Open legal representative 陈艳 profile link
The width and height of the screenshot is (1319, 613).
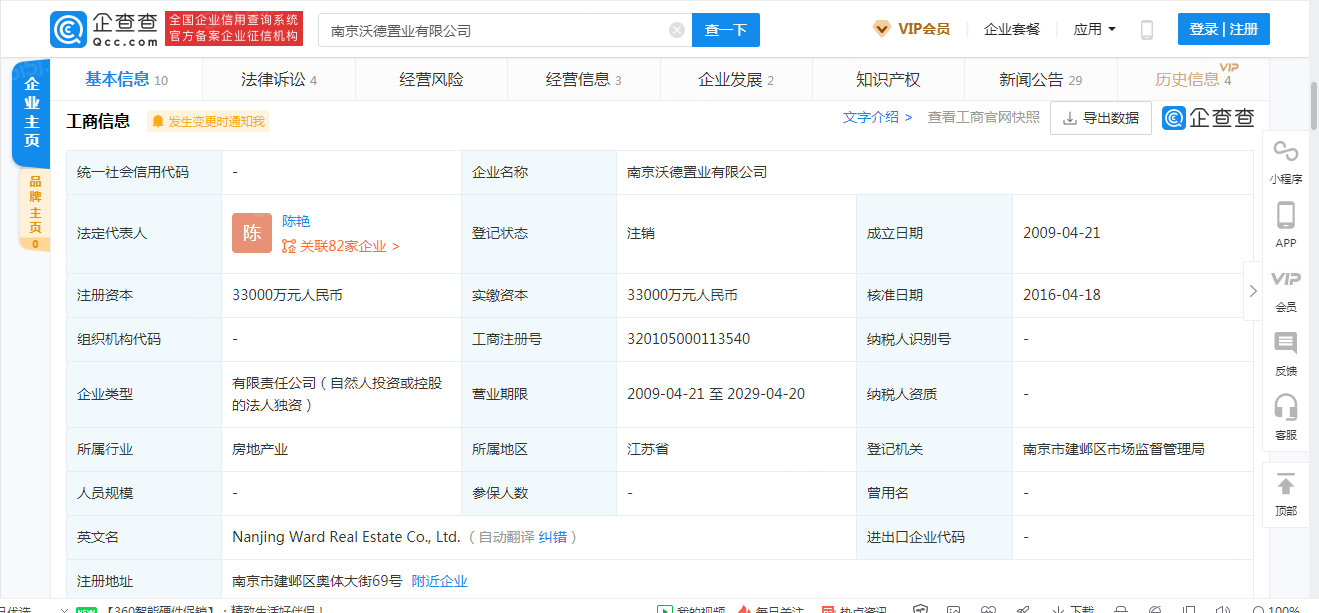click(297, 221)
